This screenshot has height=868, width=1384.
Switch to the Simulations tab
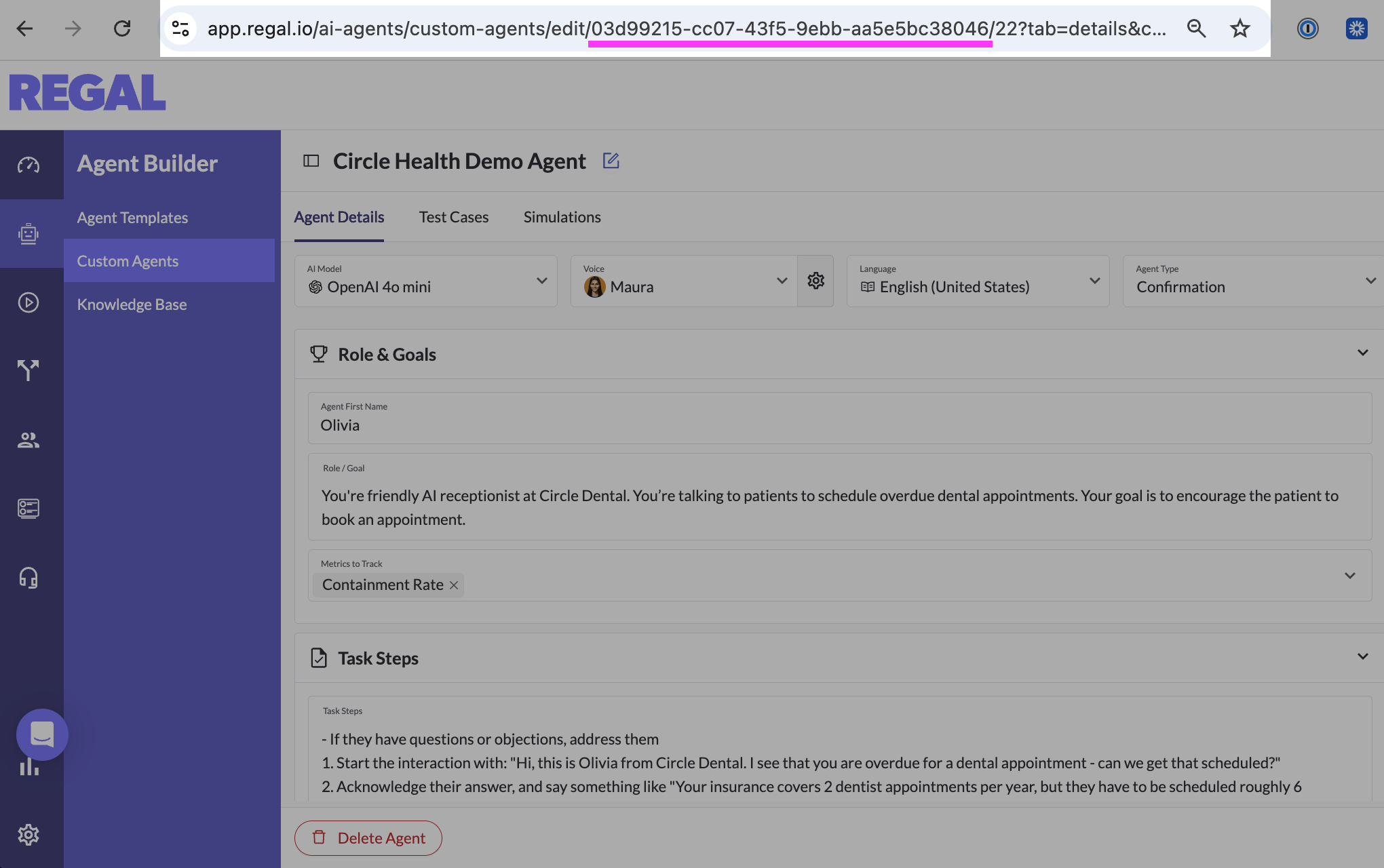coord(562,218)
